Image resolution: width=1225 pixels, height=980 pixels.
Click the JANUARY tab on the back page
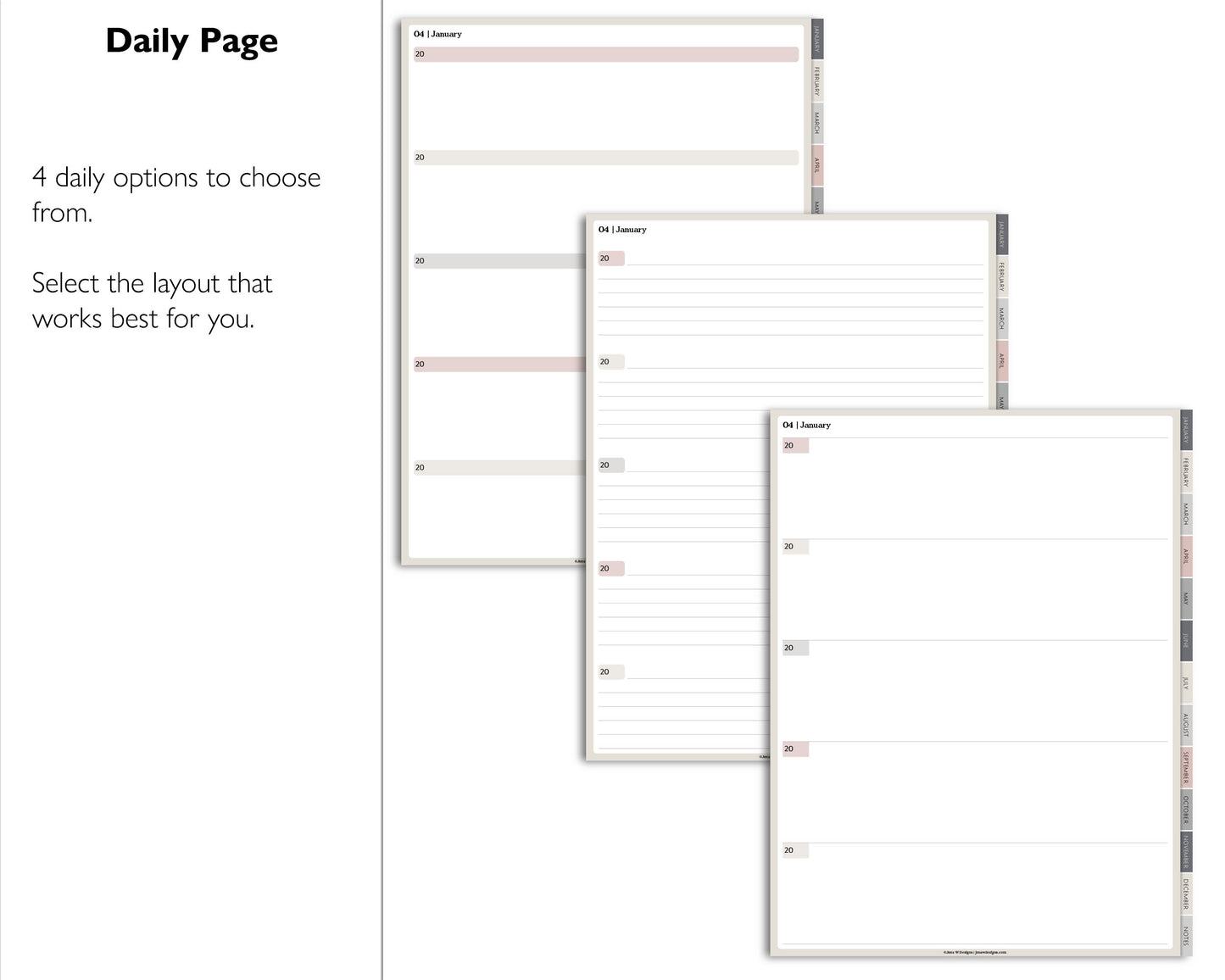817,39
